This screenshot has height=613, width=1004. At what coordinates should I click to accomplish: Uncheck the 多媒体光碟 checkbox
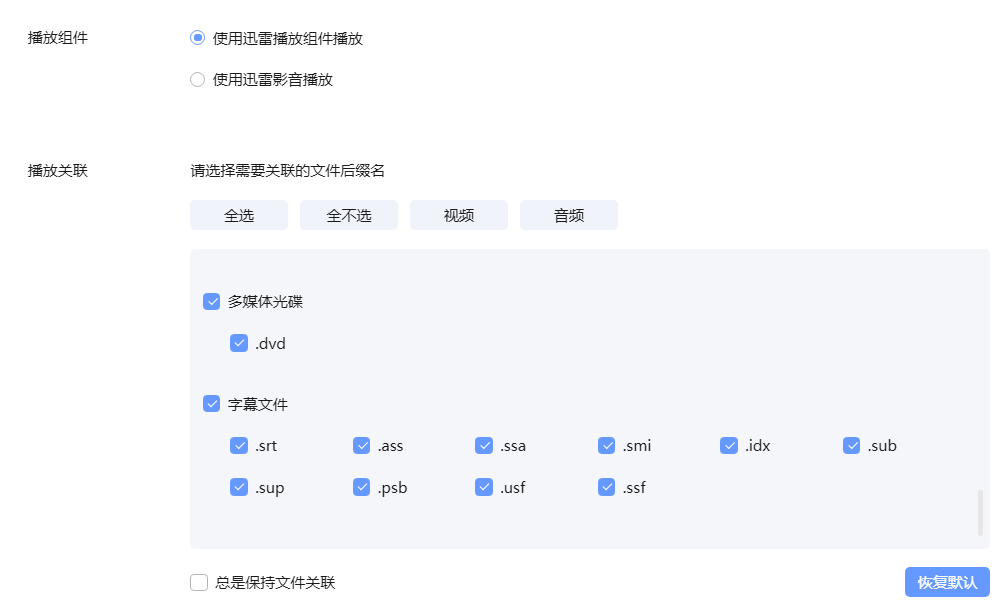[x=212, y=301]
